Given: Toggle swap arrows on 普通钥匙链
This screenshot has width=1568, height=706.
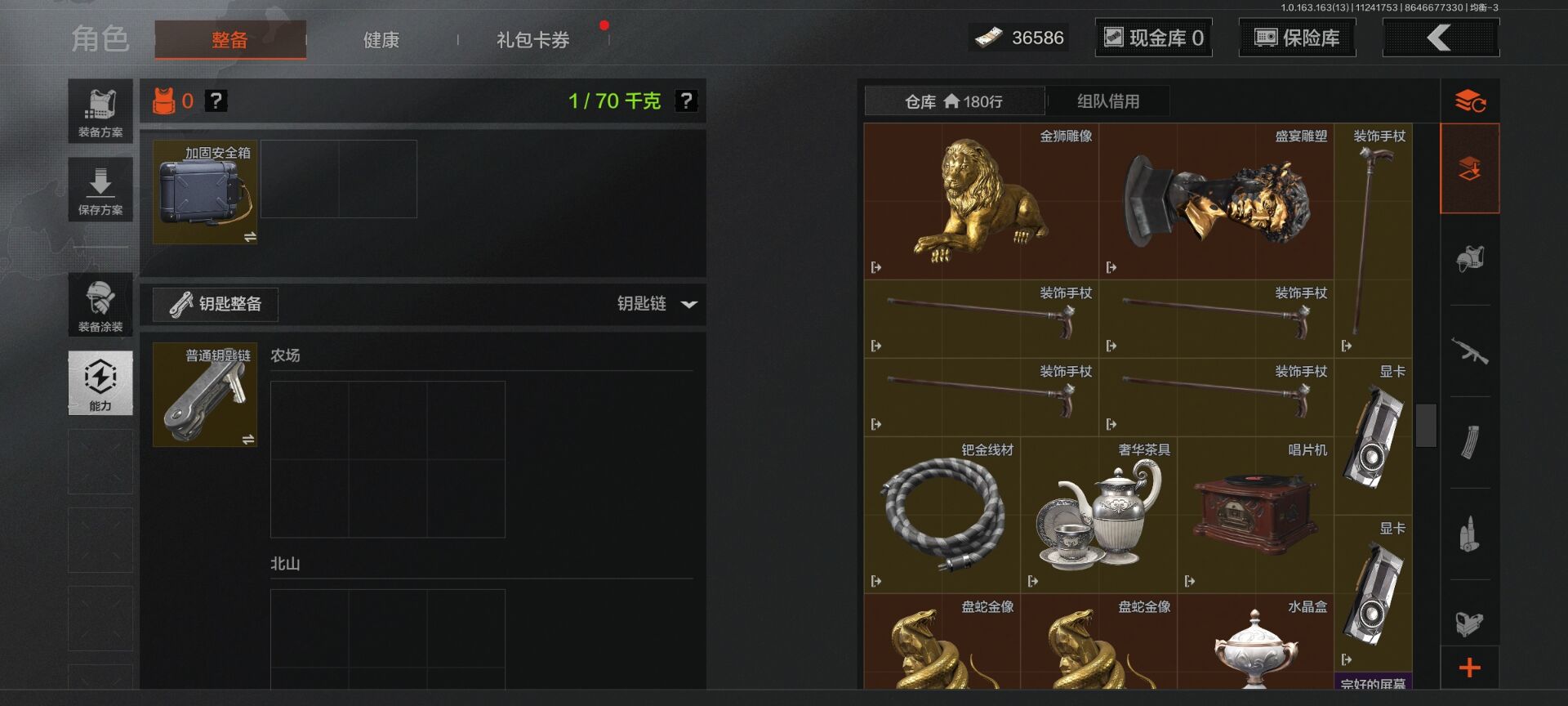Looking at the screenshot, I should [x=248, y=440].
